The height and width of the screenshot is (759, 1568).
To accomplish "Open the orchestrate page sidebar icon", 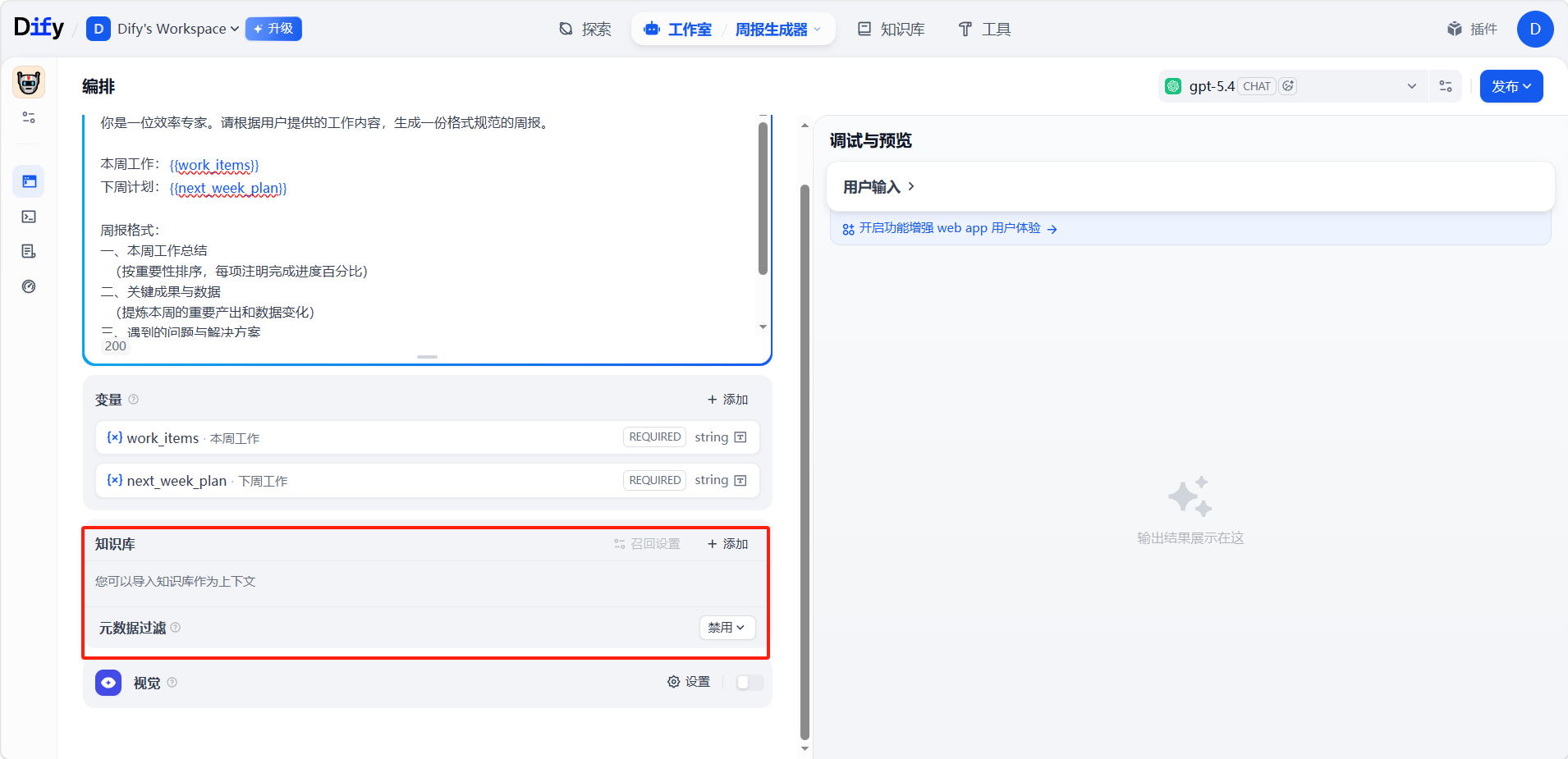I will [29, 181].
